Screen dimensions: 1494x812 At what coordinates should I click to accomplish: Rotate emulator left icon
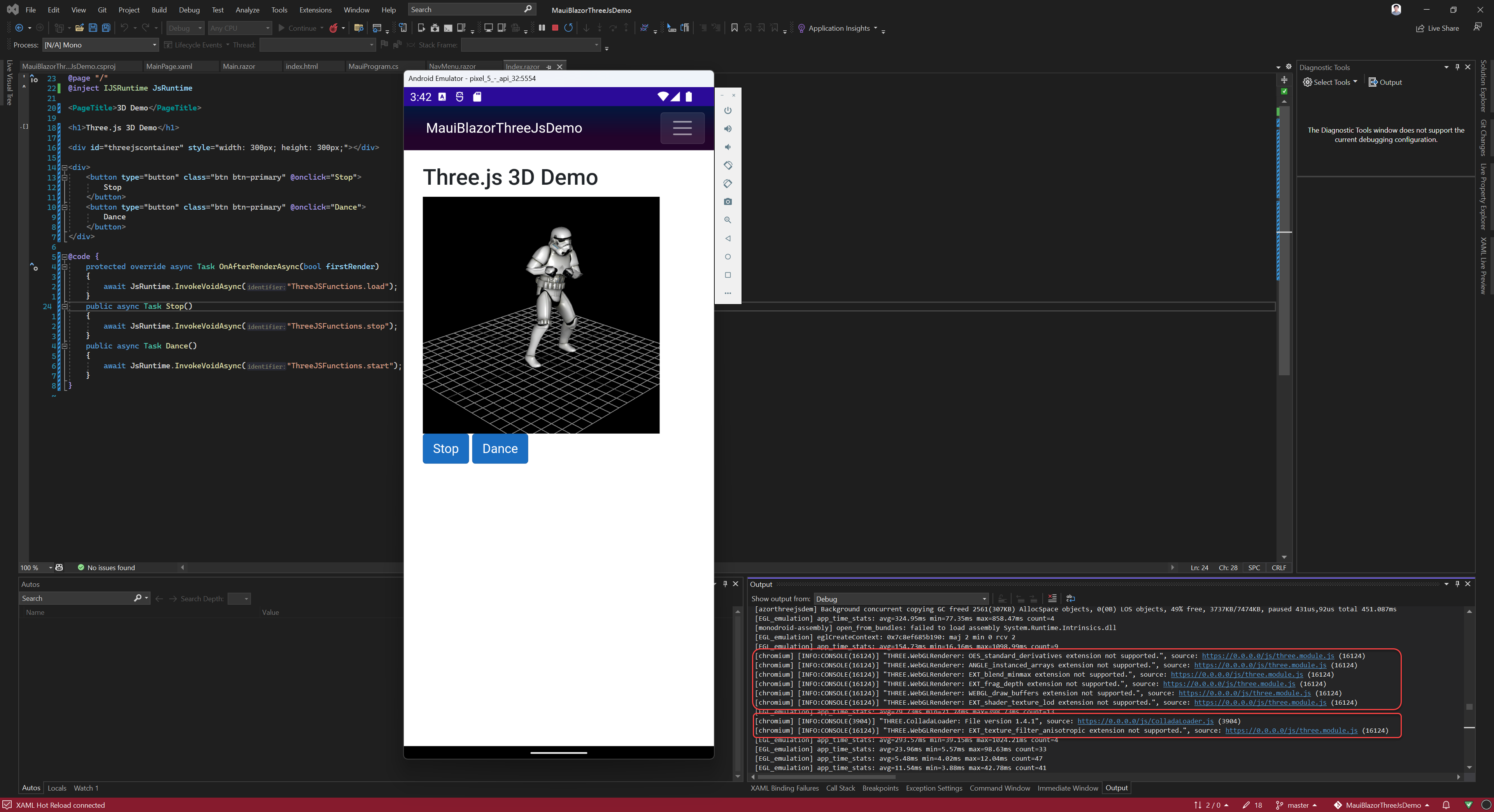pos(728,165)
